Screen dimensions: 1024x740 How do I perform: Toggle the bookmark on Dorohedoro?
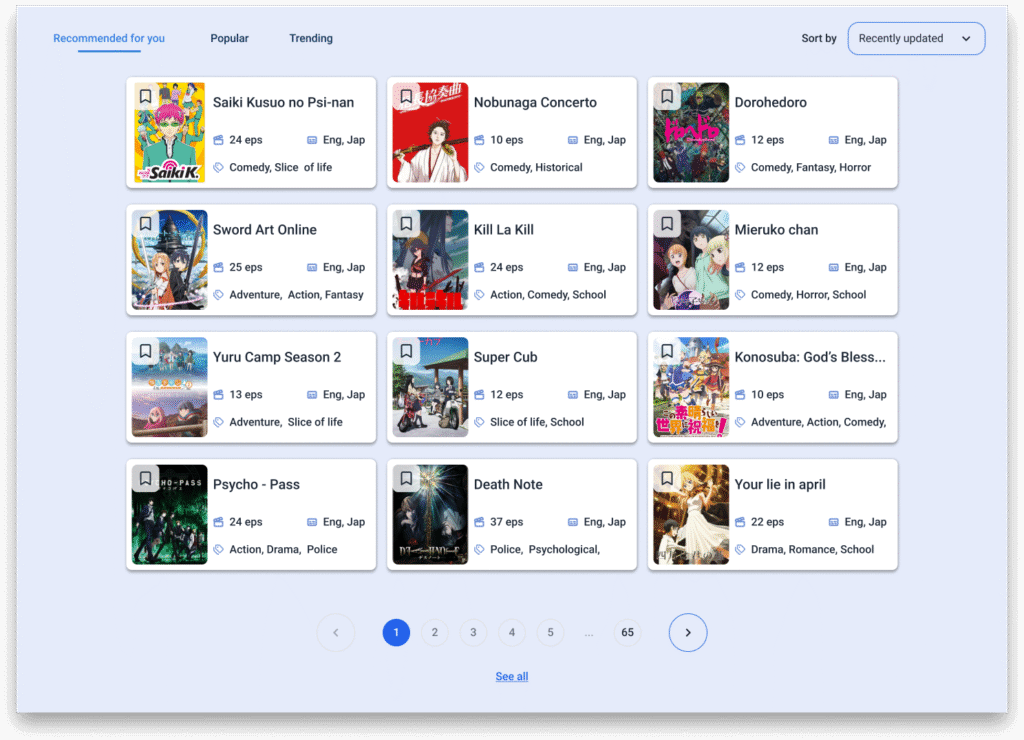pos(667,97)
